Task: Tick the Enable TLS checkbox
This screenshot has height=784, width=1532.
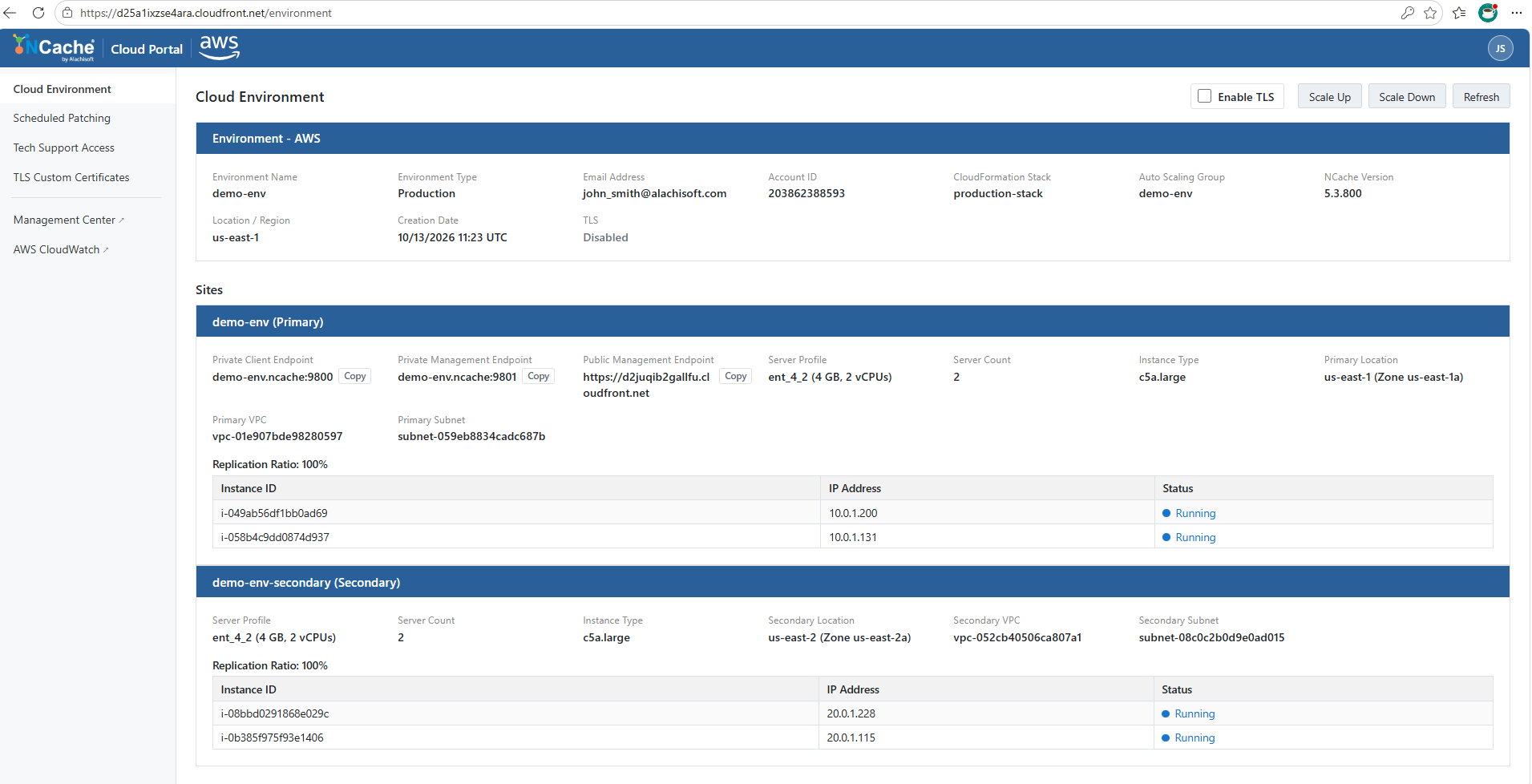Action: tap(1204, 96)
